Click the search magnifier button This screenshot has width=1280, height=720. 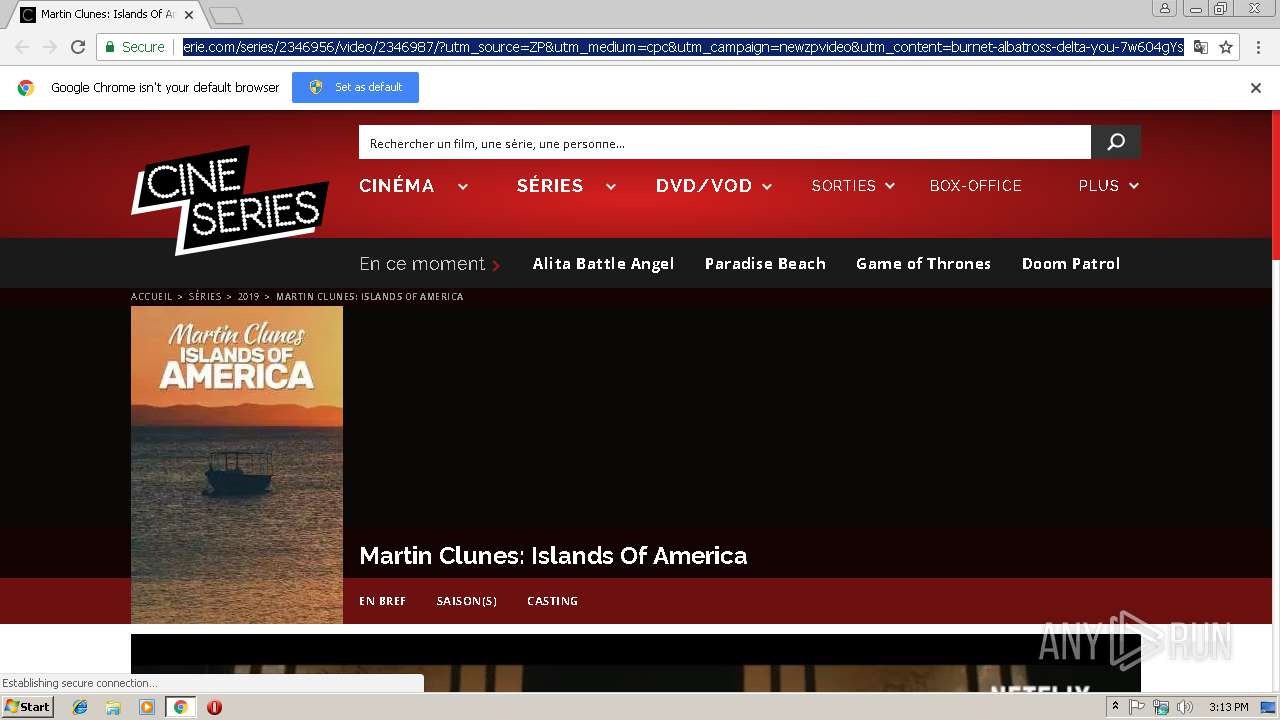(1116, 142)
